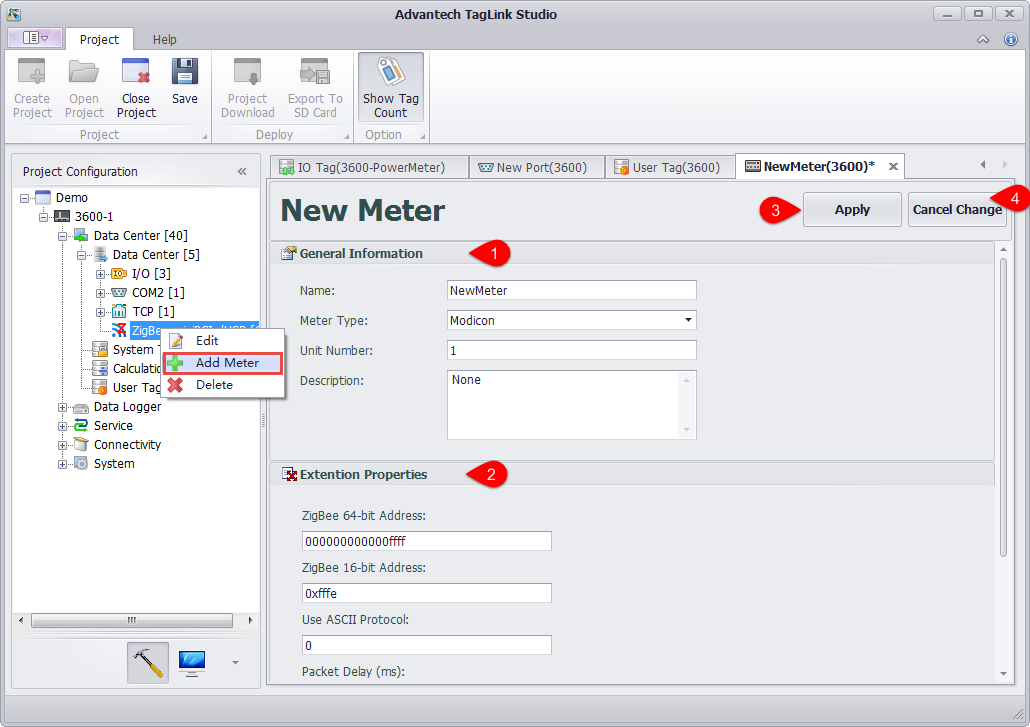
Task: Open the Meter Type dropdown
Action: [x=688, y=320]
